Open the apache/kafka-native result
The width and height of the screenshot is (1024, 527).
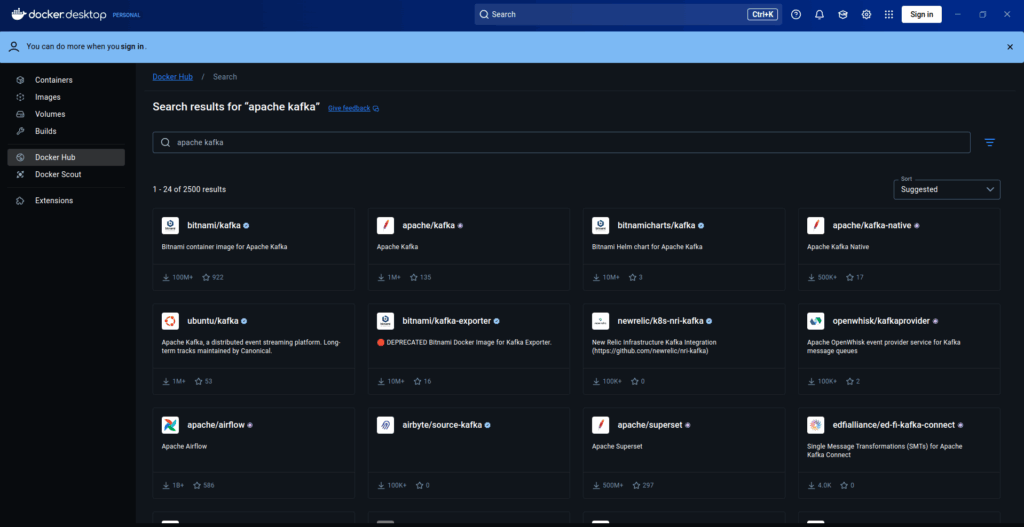coord(899,249)
